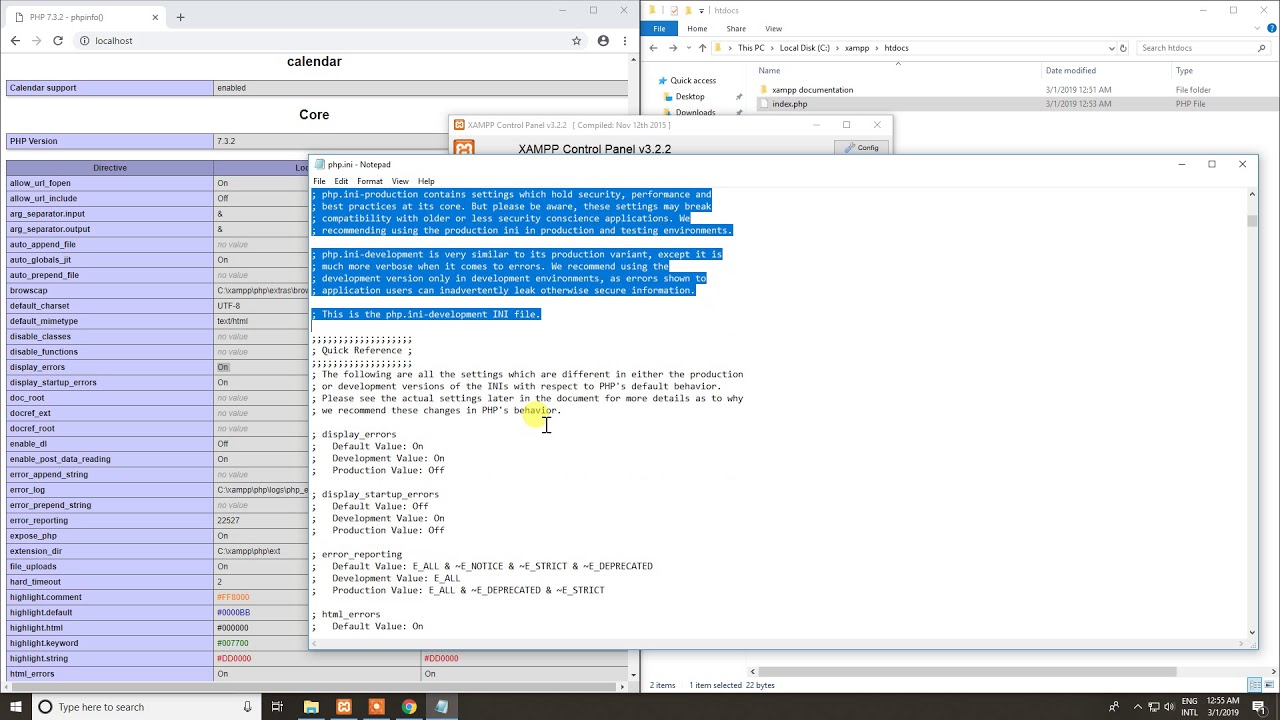This screenshot has height=720, width=1280.
Task: Open Customize Quick Access Toolbar dropdown
Action: coord(704,11)
